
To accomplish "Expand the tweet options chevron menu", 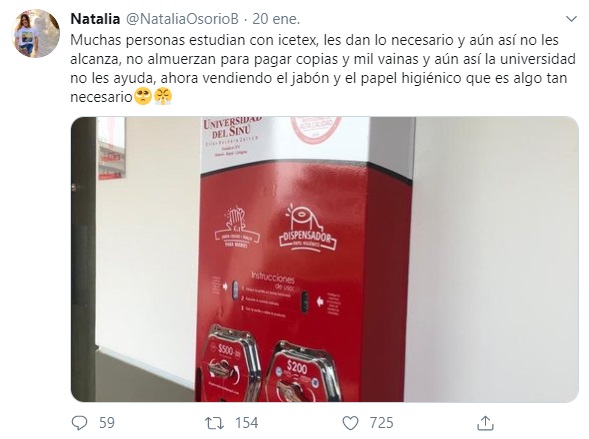I will tap(571, 19).
